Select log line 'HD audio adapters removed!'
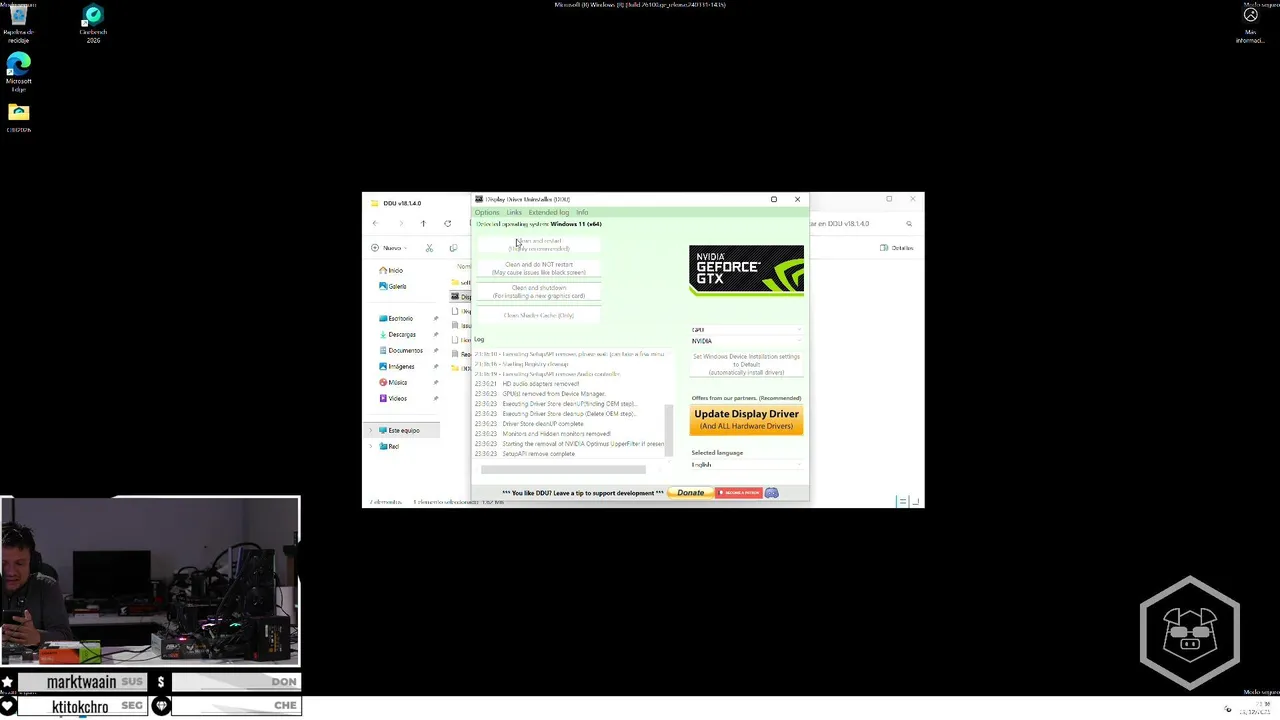1280x720 pixels. pyautogui.click(x=540, y=384)
